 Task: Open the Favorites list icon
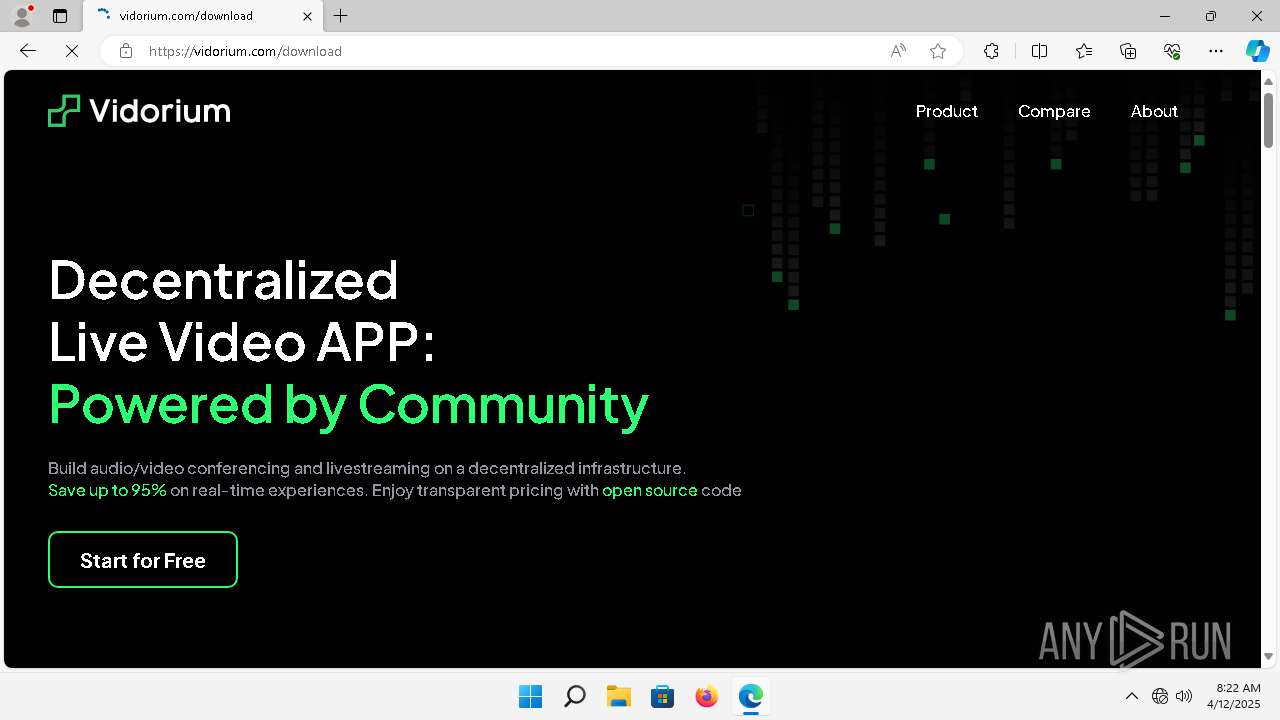(x=1084, y=51)
